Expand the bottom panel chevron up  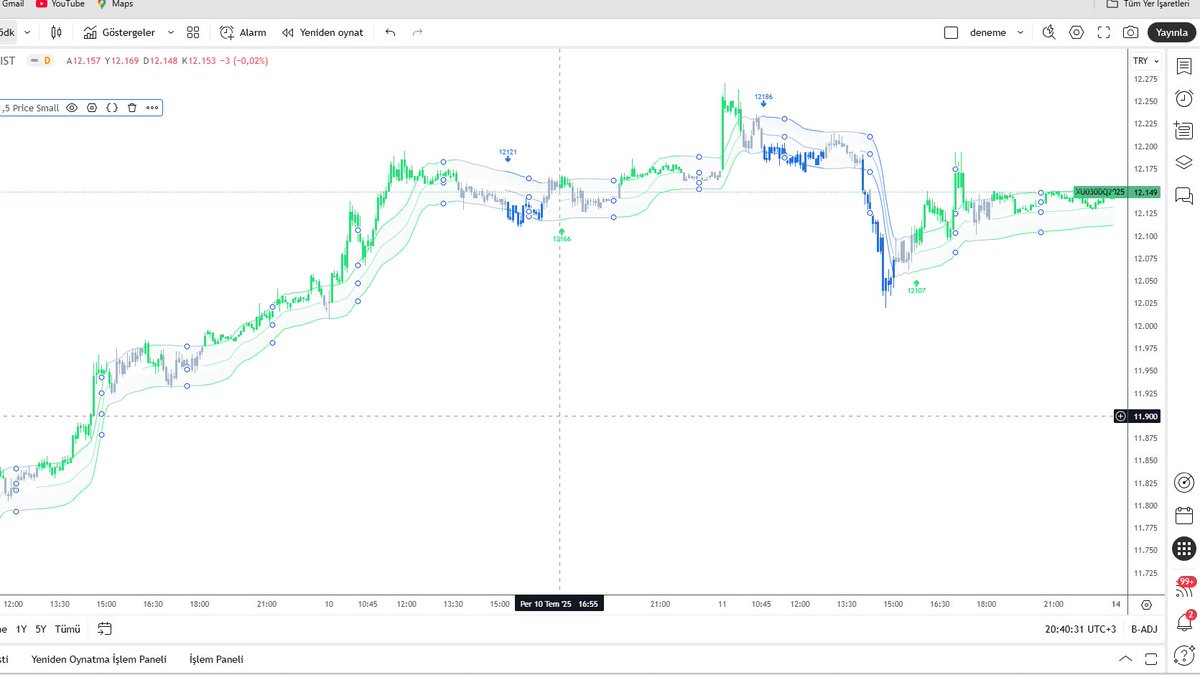coord(1126,660)
